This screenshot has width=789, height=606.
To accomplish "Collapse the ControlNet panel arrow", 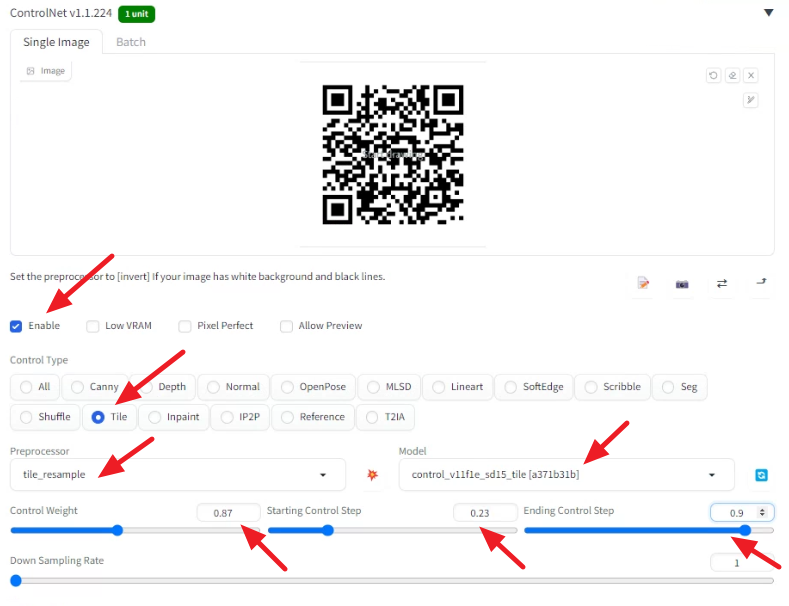I will pyautogui.click(x=768, y=13).
